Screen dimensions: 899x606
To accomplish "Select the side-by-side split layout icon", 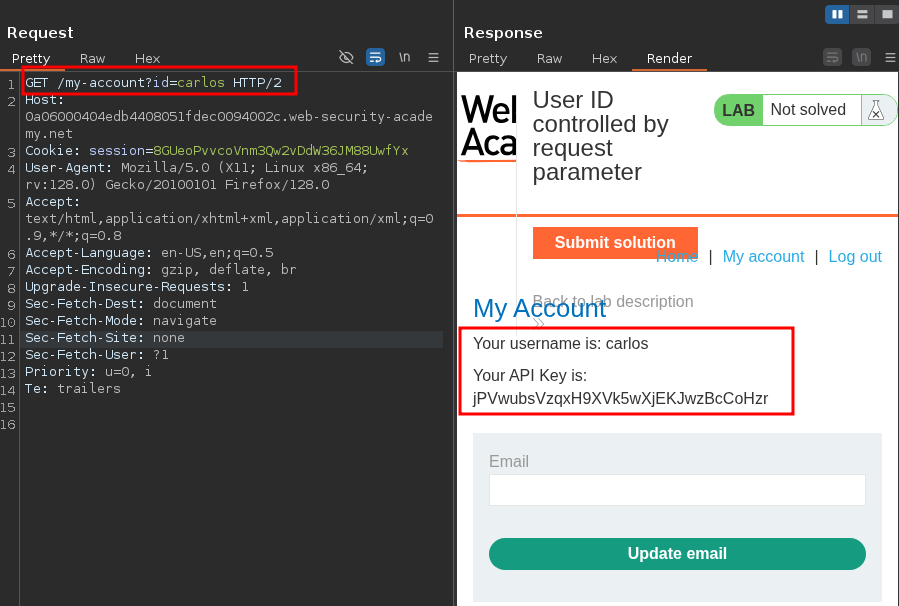I will point(837,14).
